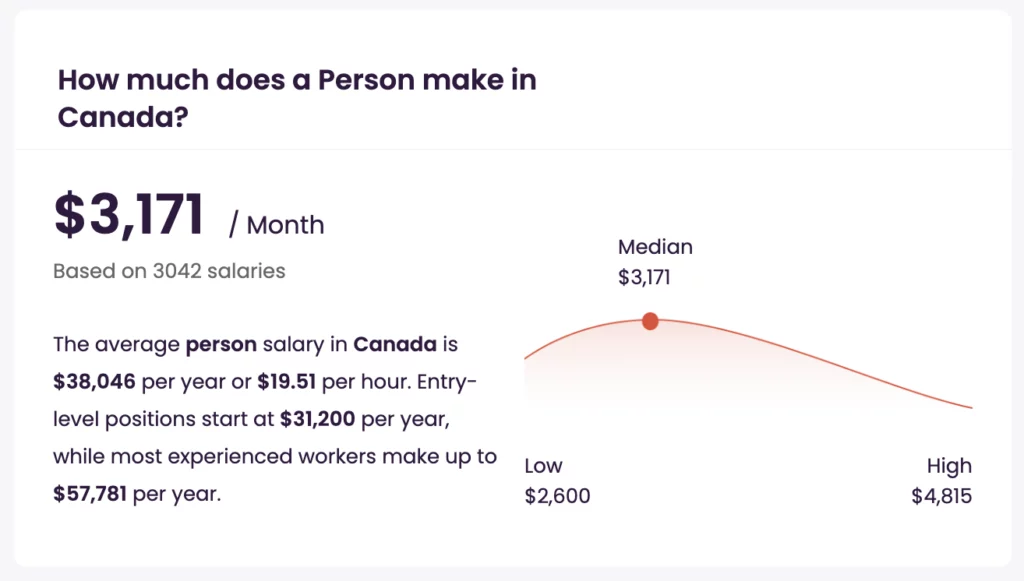Viewport: 1024px width, 581px height.
Task: Click the Low label under the chart
Action: coord(543,465)
